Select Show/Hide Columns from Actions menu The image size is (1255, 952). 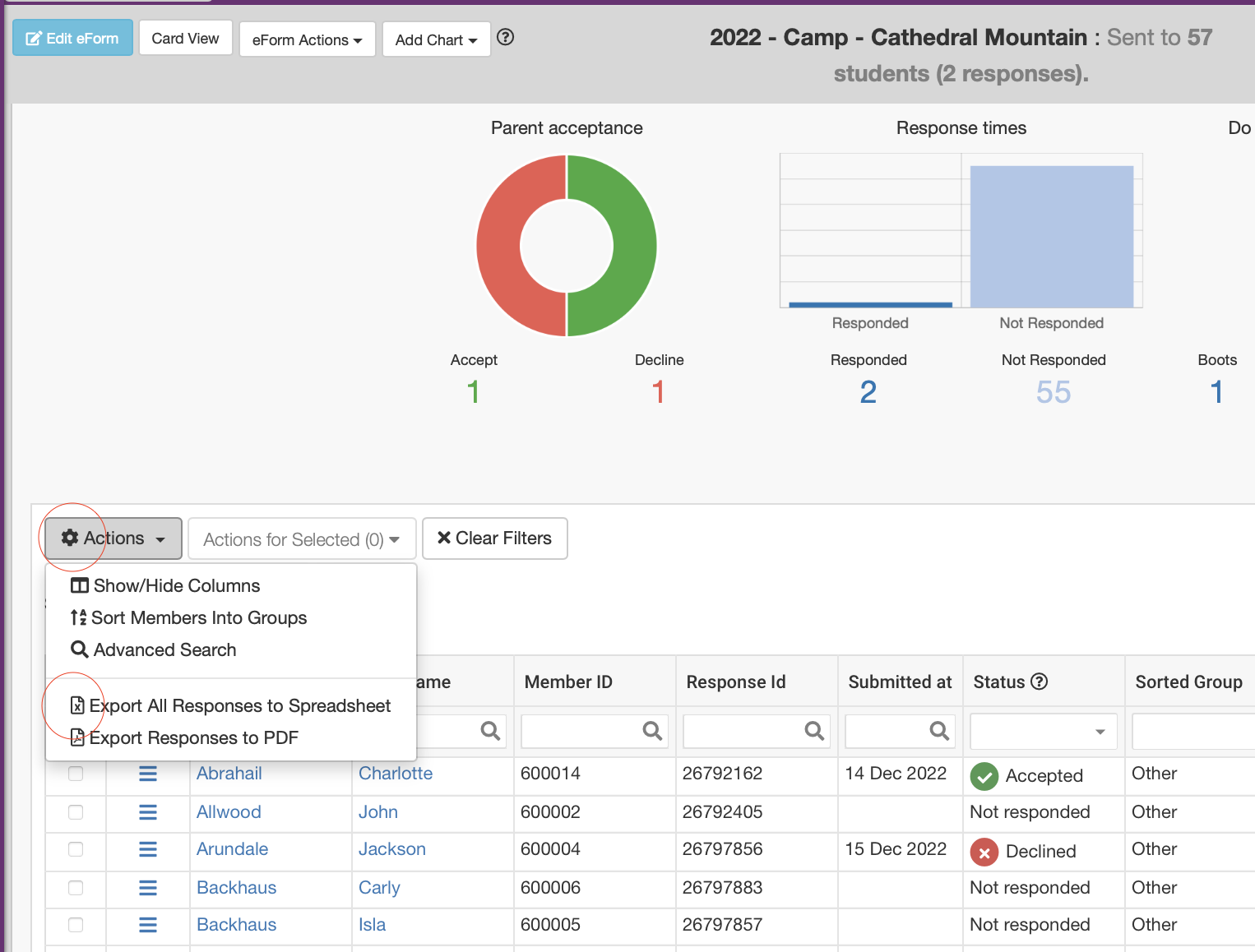pyautogui.click(x=176, y=586)
